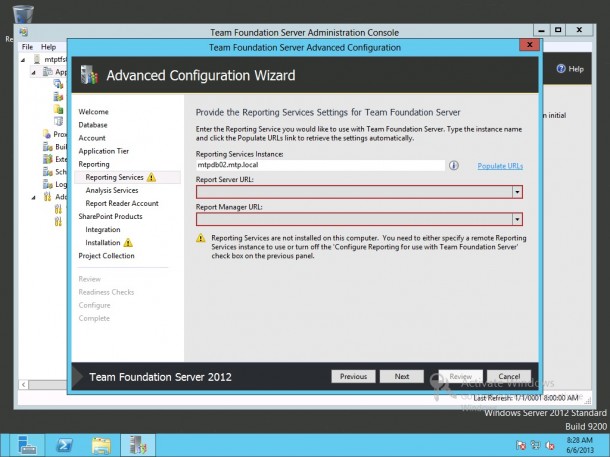The image size is (610, 457).
Task: Select Analysis Services step
Action: 112,191
